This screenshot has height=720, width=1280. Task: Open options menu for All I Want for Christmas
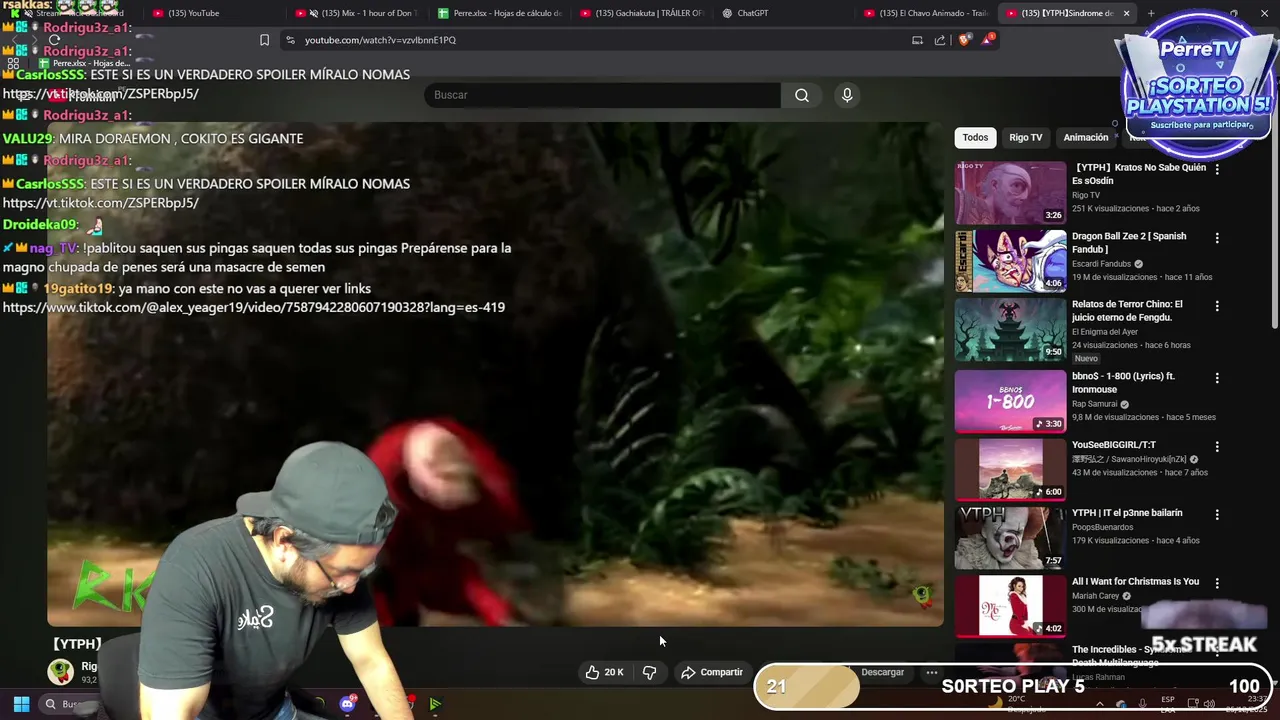tap(1217, 583)
